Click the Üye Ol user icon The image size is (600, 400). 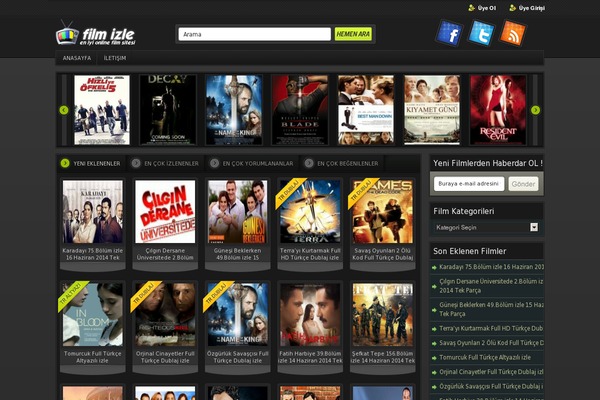pos(471,8)
